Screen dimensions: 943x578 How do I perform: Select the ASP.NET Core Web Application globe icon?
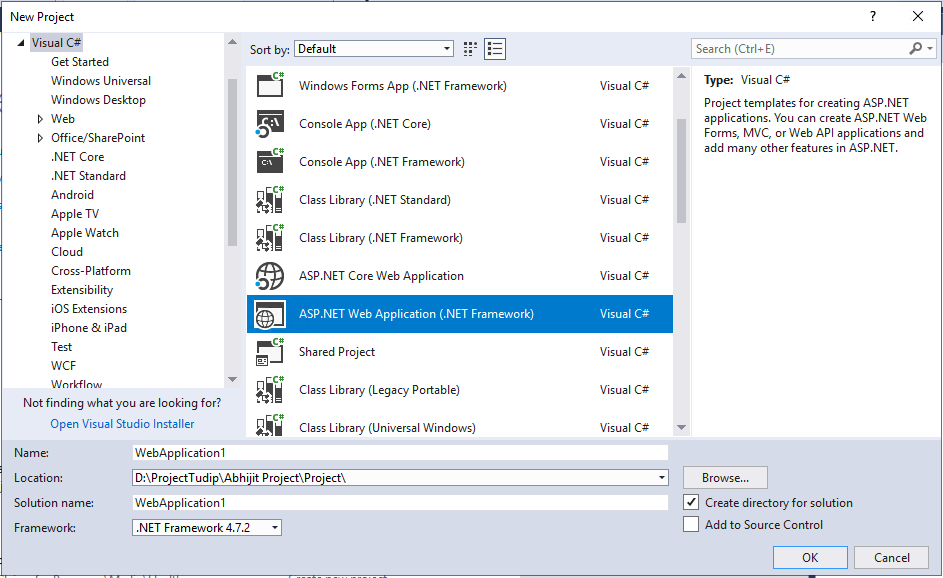(270, 275)
